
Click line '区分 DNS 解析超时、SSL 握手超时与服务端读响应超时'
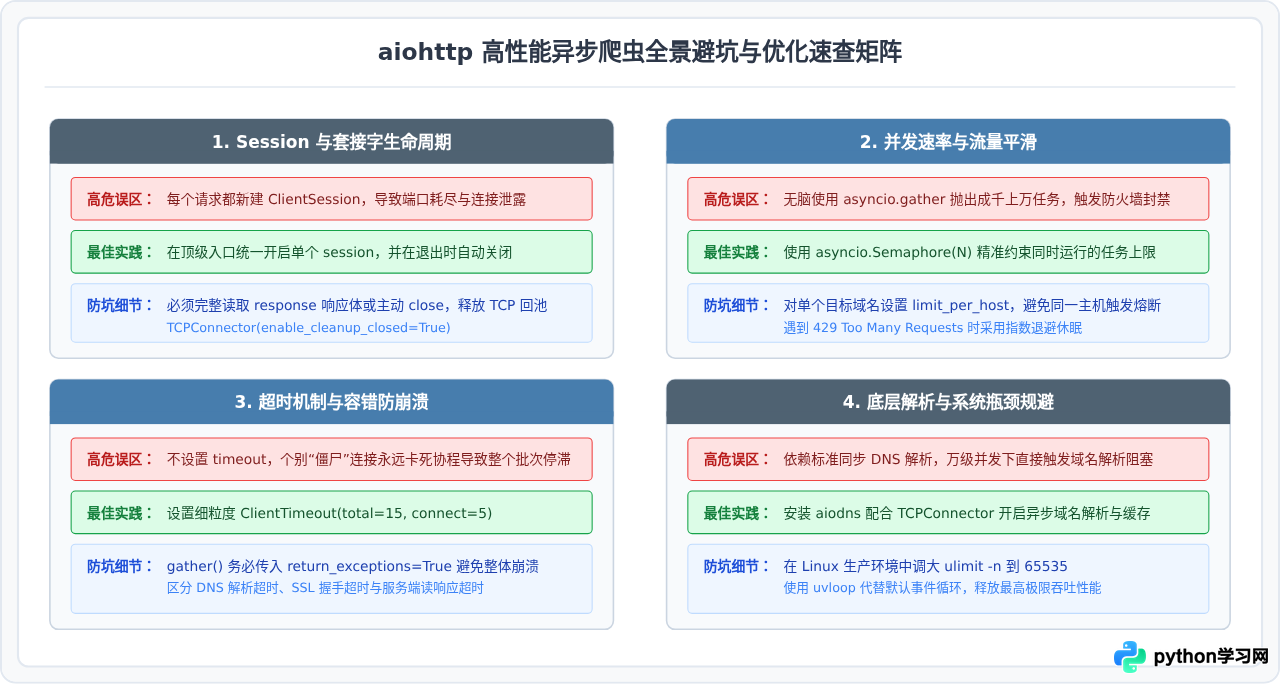pos(325,588)
